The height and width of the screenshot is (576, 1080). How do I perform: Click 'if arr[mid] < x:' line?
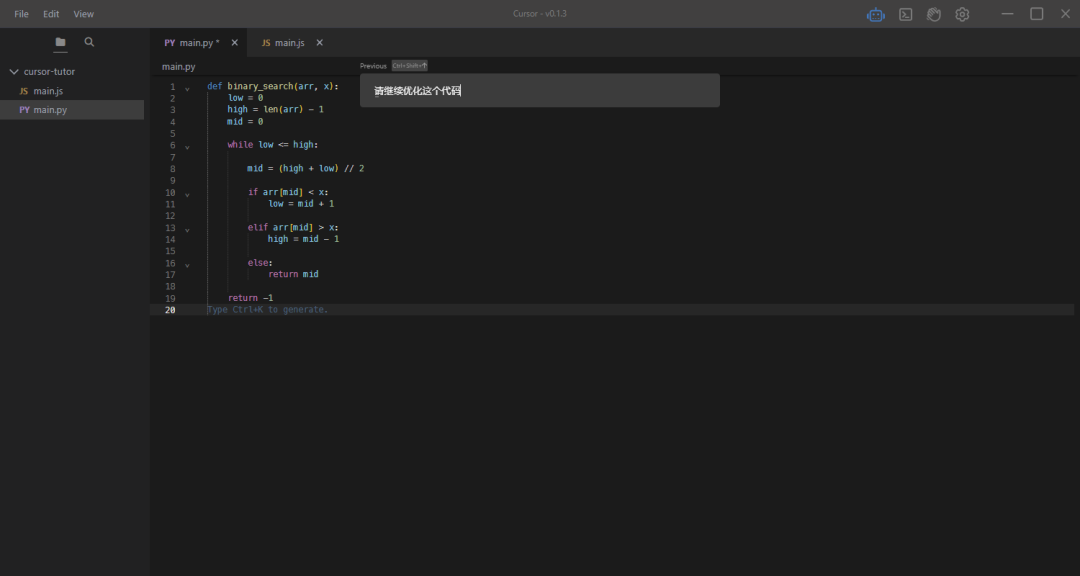click(x=288, y=192)
